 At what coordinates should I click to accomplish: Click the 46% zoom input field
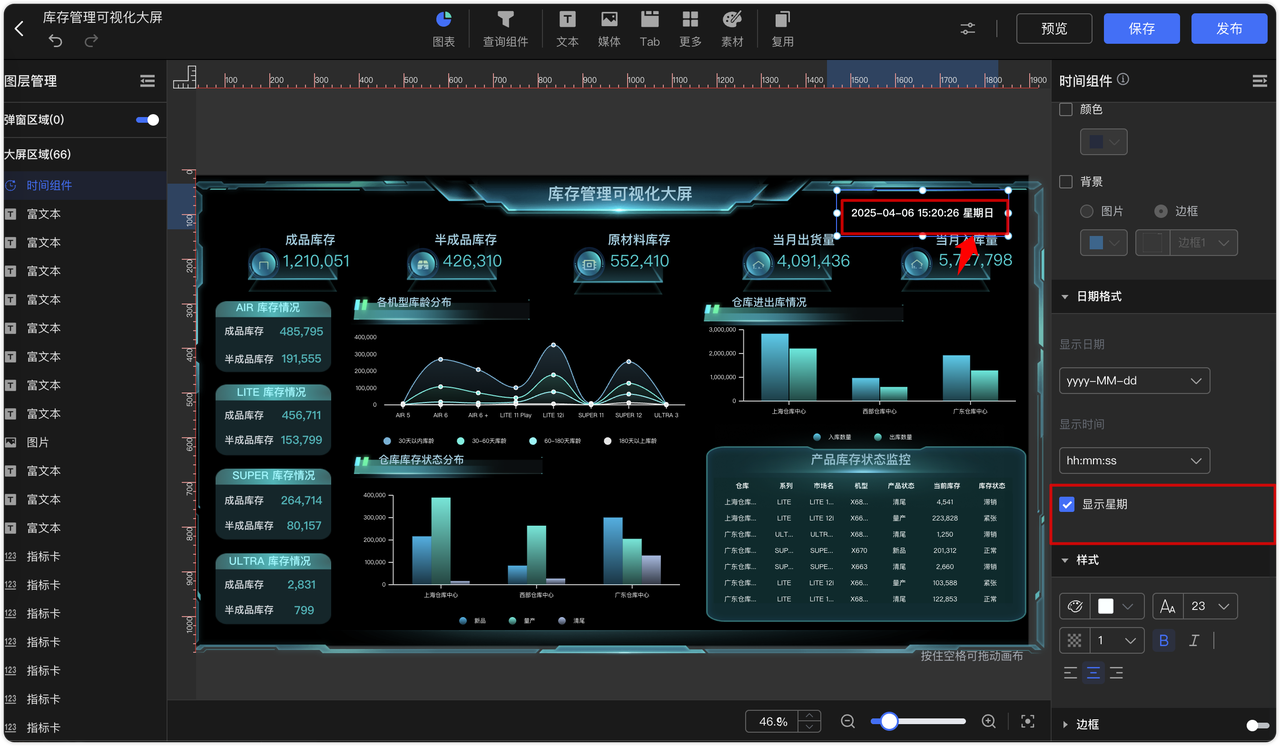(x=772, y=721)
